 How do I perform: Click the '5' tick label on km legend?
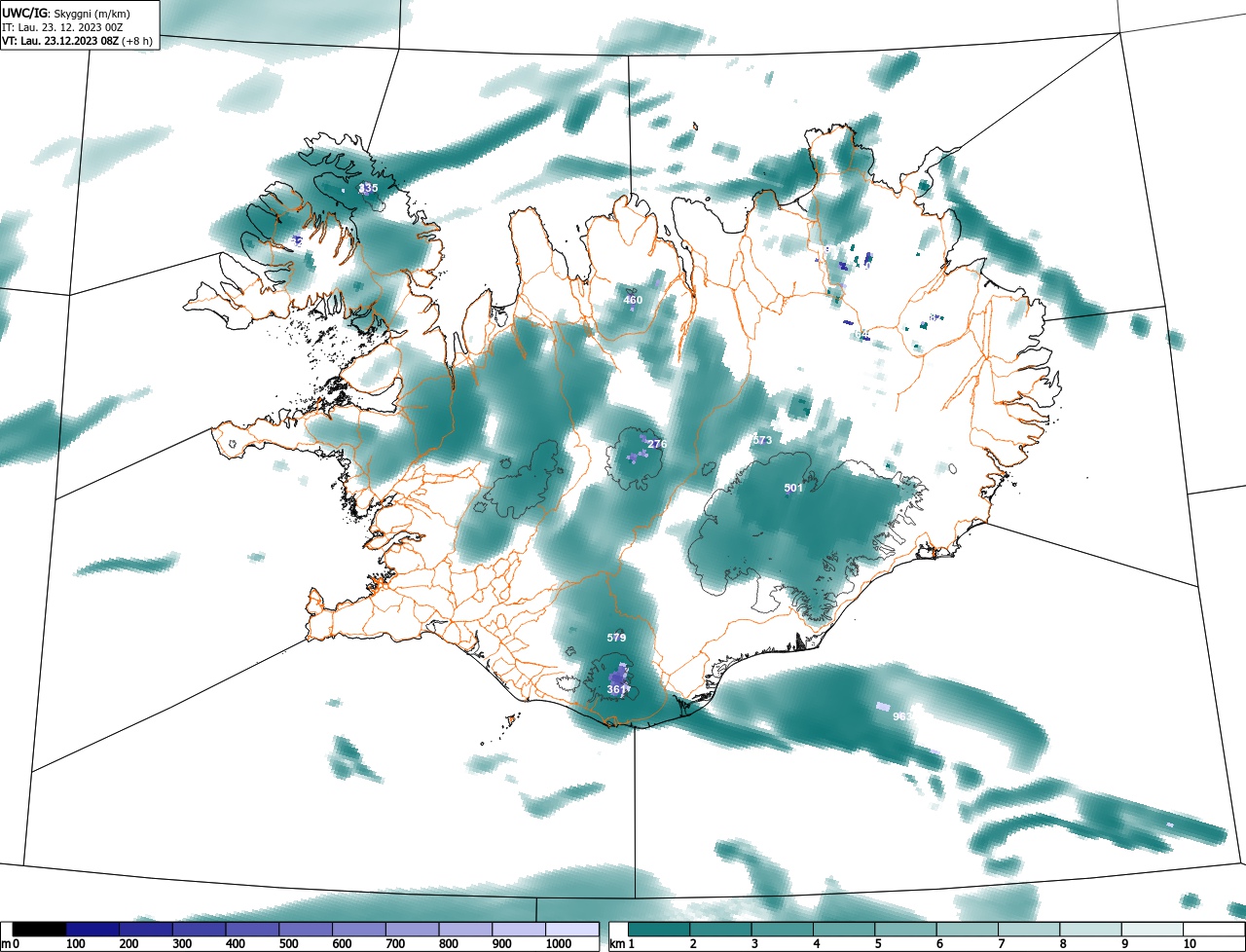tap(879, 944)
